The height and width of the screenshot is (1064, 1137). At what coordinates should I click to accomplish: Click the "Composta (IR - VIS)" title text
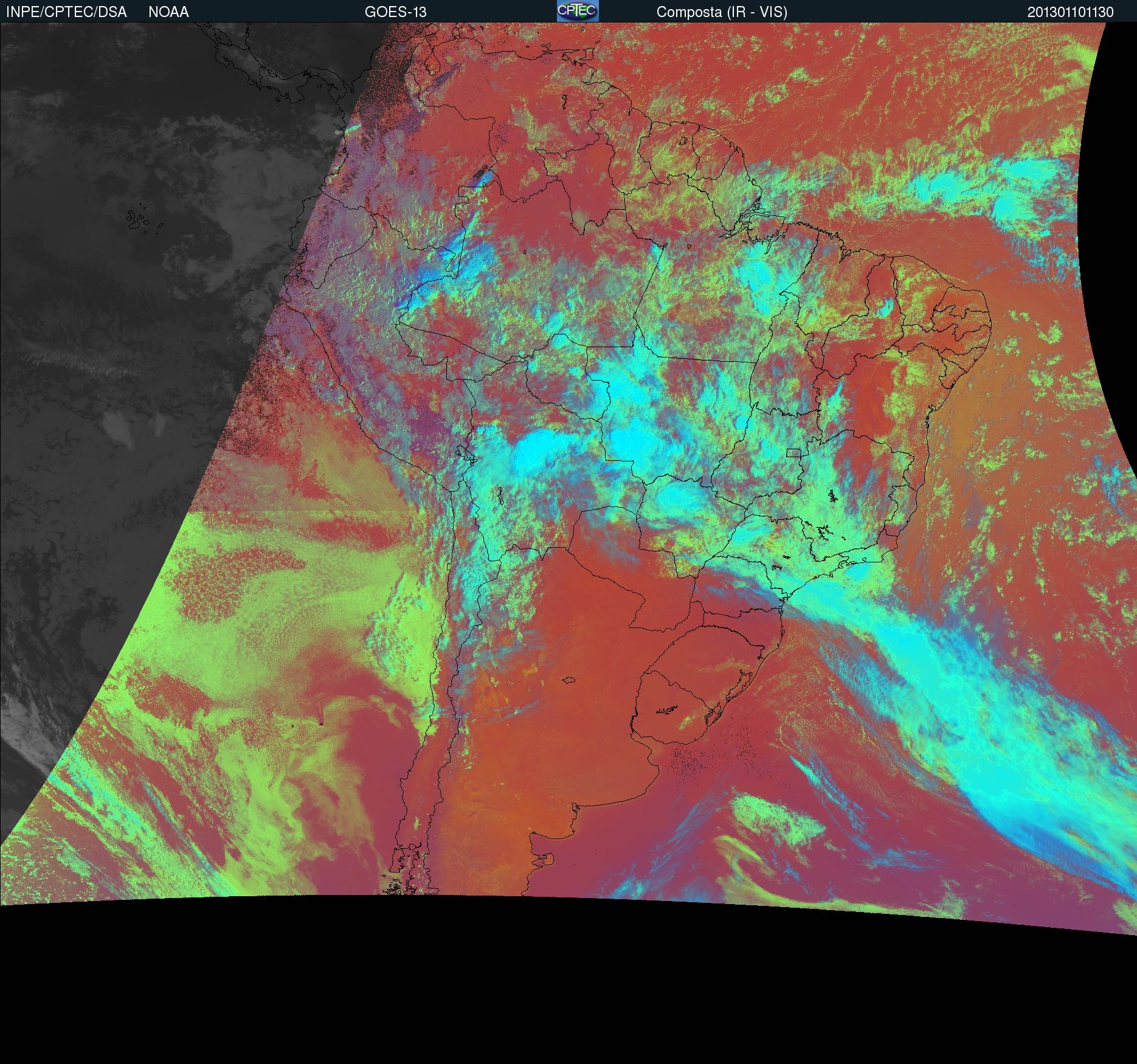(722, 12)
